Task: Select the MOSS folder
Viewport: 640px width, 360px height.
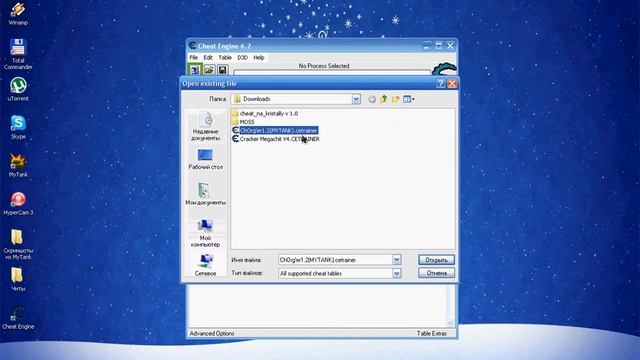Action: click(x=243, y=122)
